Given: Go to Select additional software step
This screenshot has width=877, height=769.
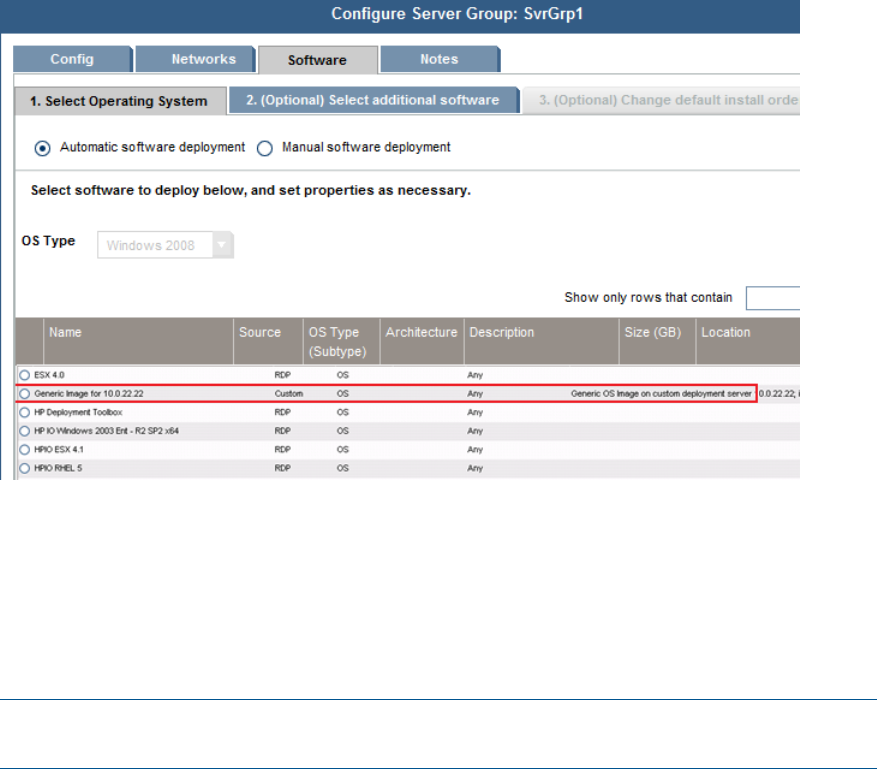Looking at the screenshot, I should tap(373, 100).
